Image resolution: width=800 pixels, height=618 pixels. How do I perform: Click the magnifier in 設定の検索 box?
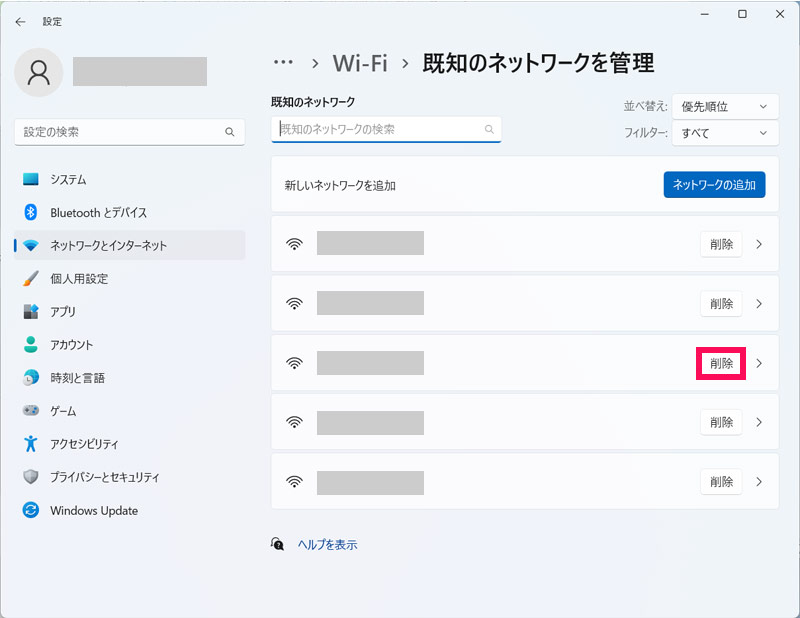click(x=230, y=132)
